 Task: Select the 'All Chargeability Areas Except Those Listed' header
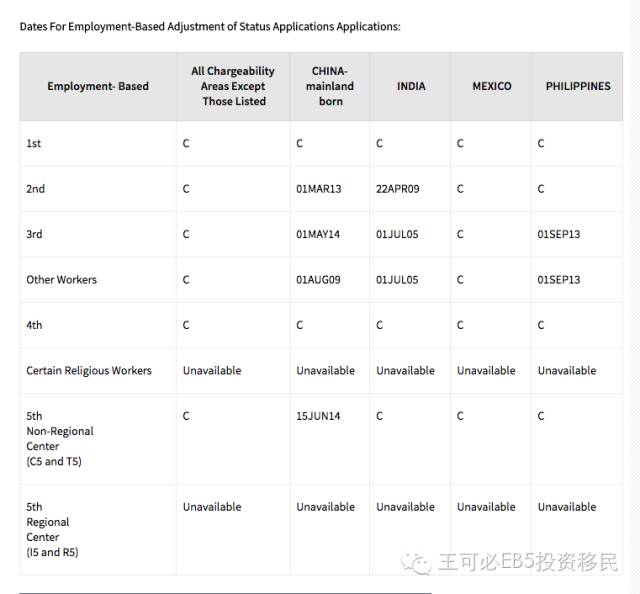point(233,86)
